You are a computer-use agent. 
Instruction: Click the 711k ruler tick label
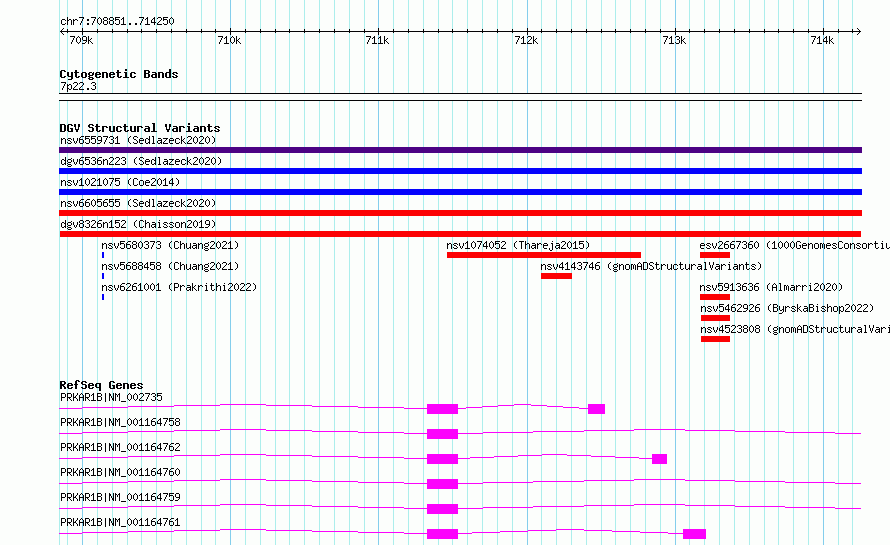click(377, 40)
